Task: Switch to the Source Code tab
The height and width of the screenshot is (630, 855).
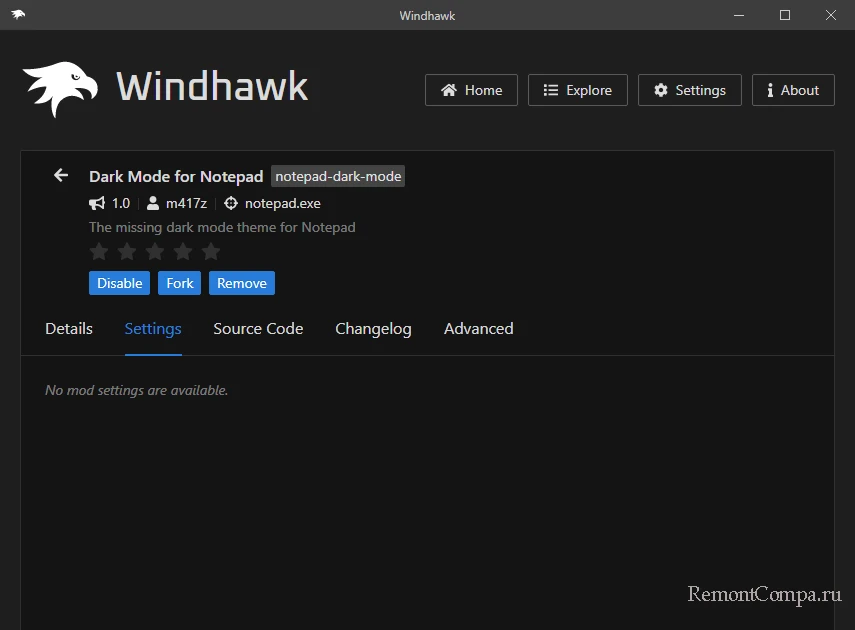Action: pos(258,329)
